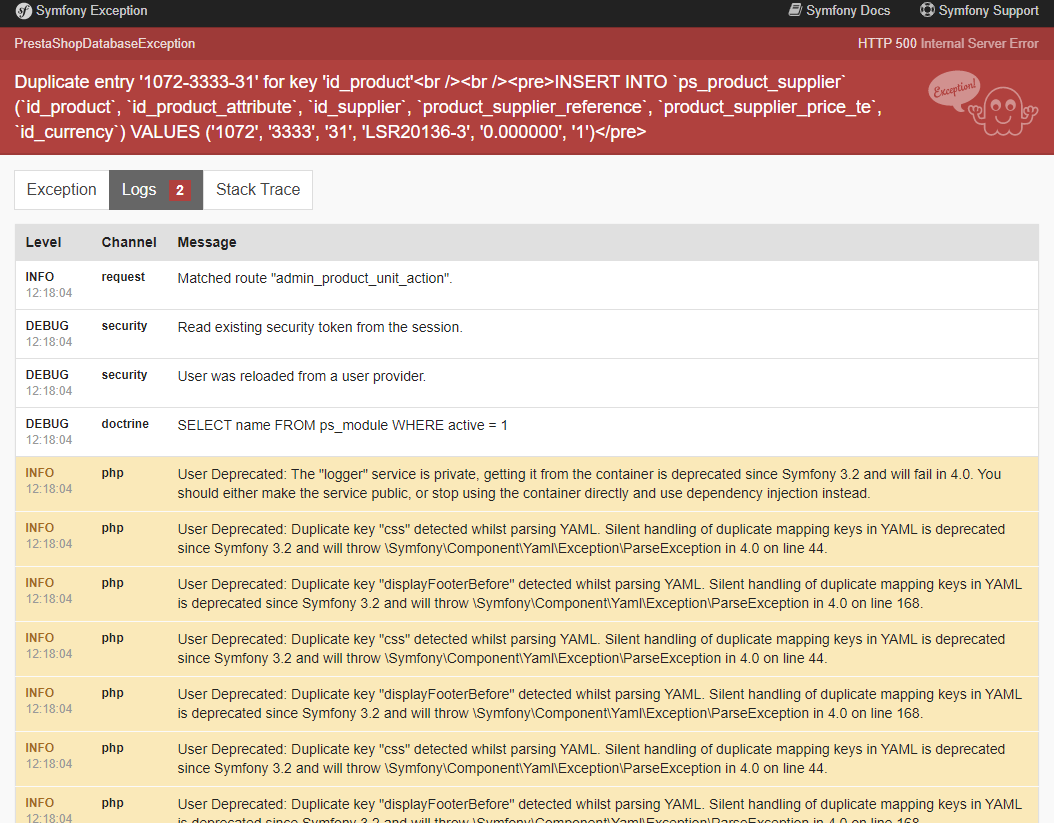Image resolution: width=1054 pixels, height=823 pixels.
Task: Click the PrestaShopDatabaseException class name
Action: (x=105, y=44)
